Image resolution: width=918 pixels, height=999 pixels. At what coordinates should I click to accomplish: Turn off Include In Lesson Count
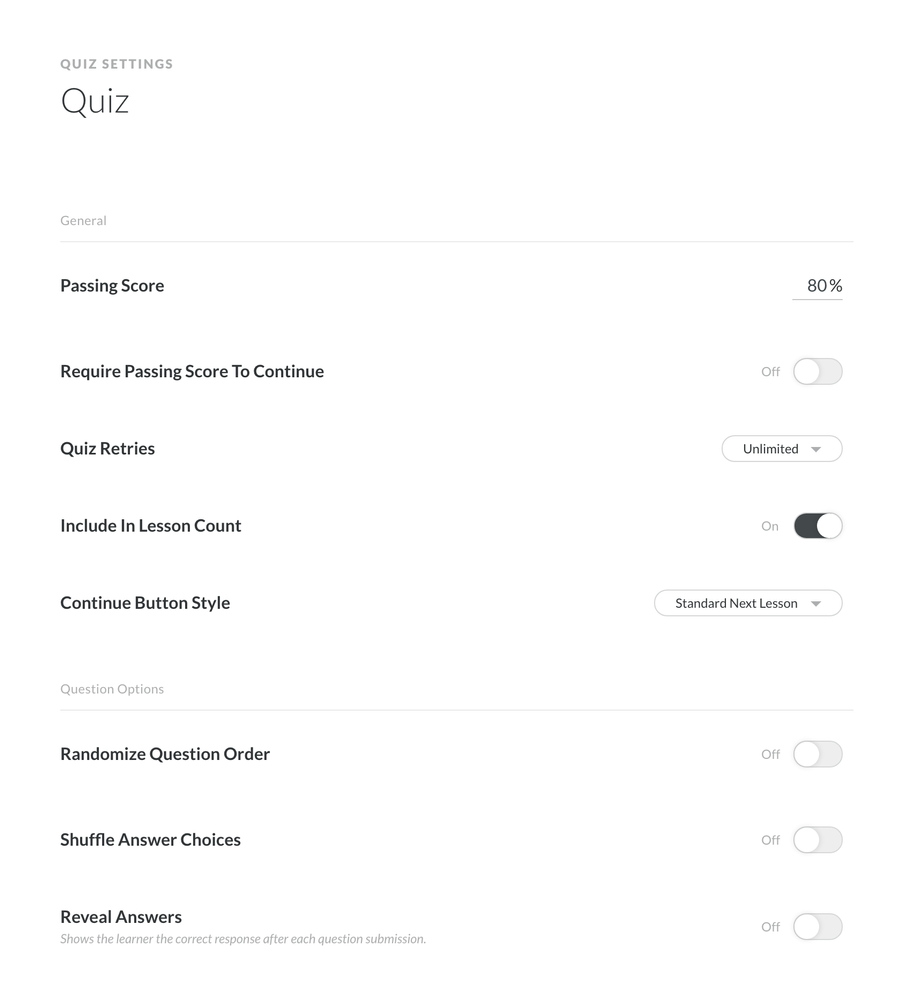817,526
